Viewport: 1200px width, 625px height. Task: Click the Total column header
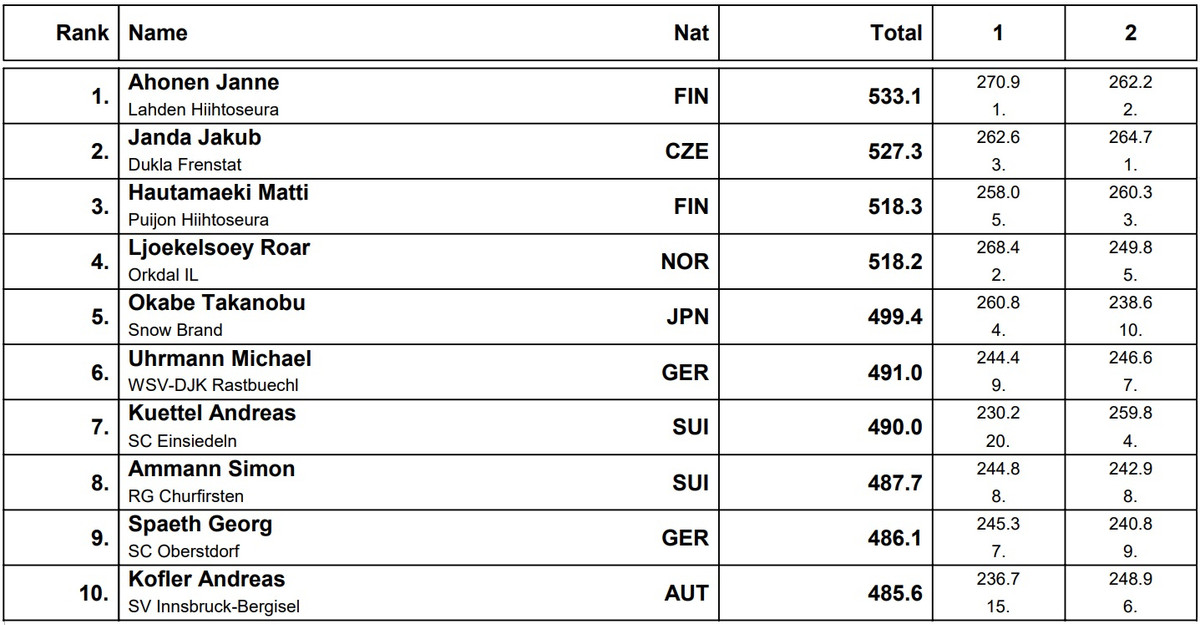click(x=896, y=33)
